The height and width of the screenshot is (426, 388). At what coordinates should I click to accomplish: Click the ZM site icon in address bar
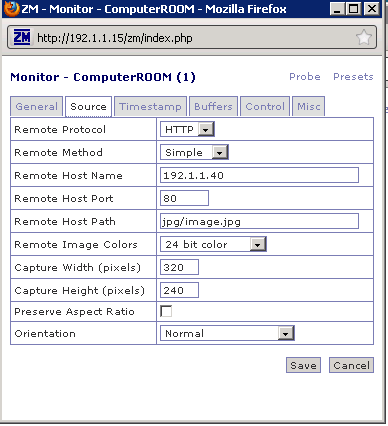pos(22,37)
